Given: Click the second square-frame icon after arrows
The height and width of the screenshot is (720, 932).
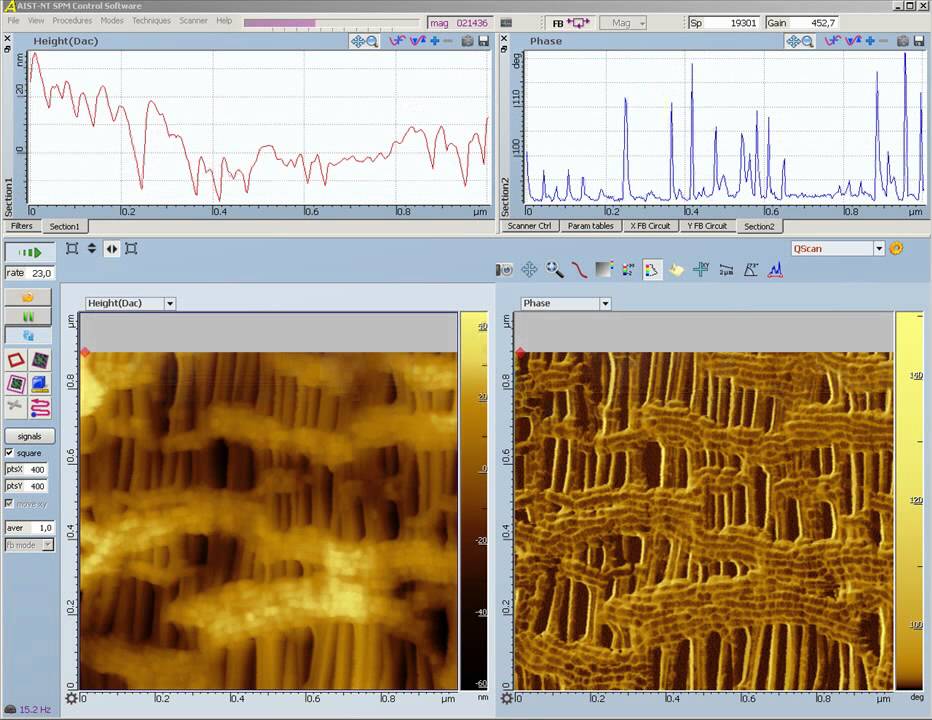Looking at the screenshot, I should 131,249.
